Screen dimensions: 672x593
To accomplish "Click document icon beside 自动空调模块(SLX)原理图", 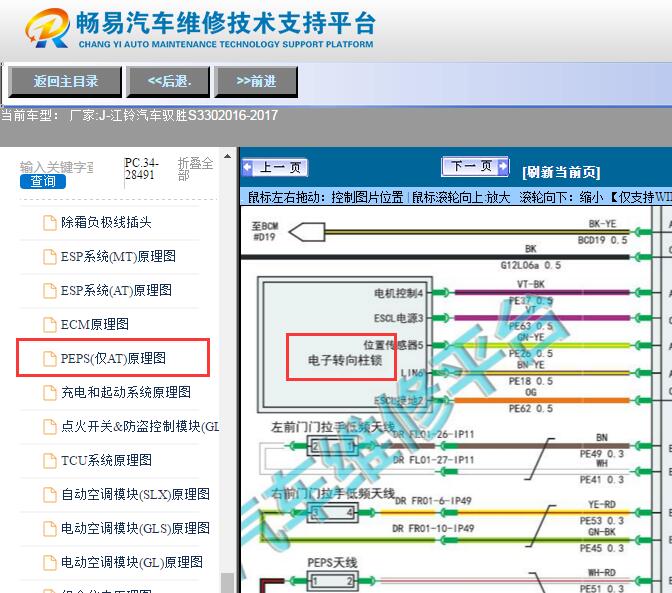I will point(50,494).
